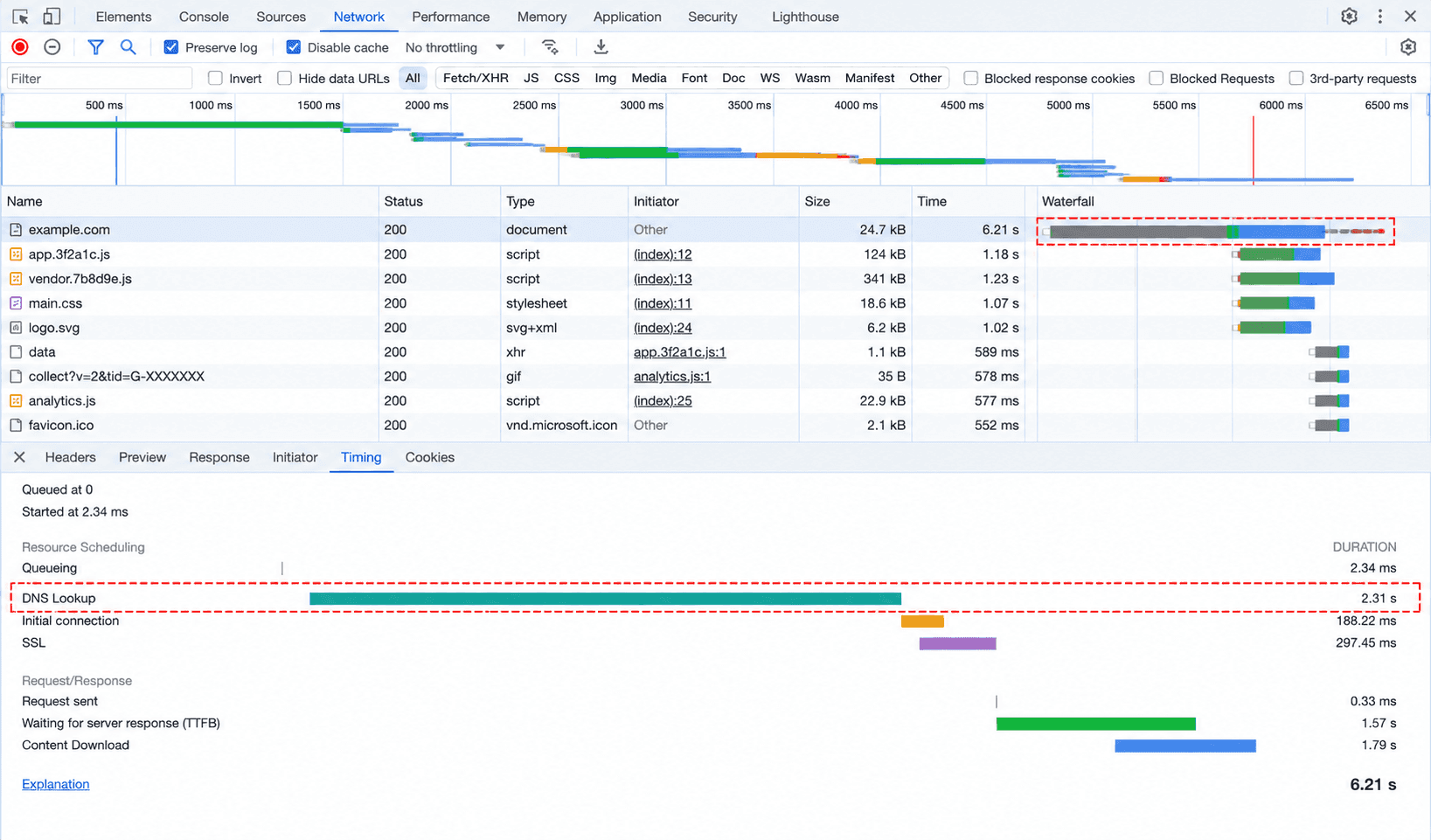Screen dimensions: 1431x840
Task: Check 3rd-party requests
Action: click(x=1296, y=78)
